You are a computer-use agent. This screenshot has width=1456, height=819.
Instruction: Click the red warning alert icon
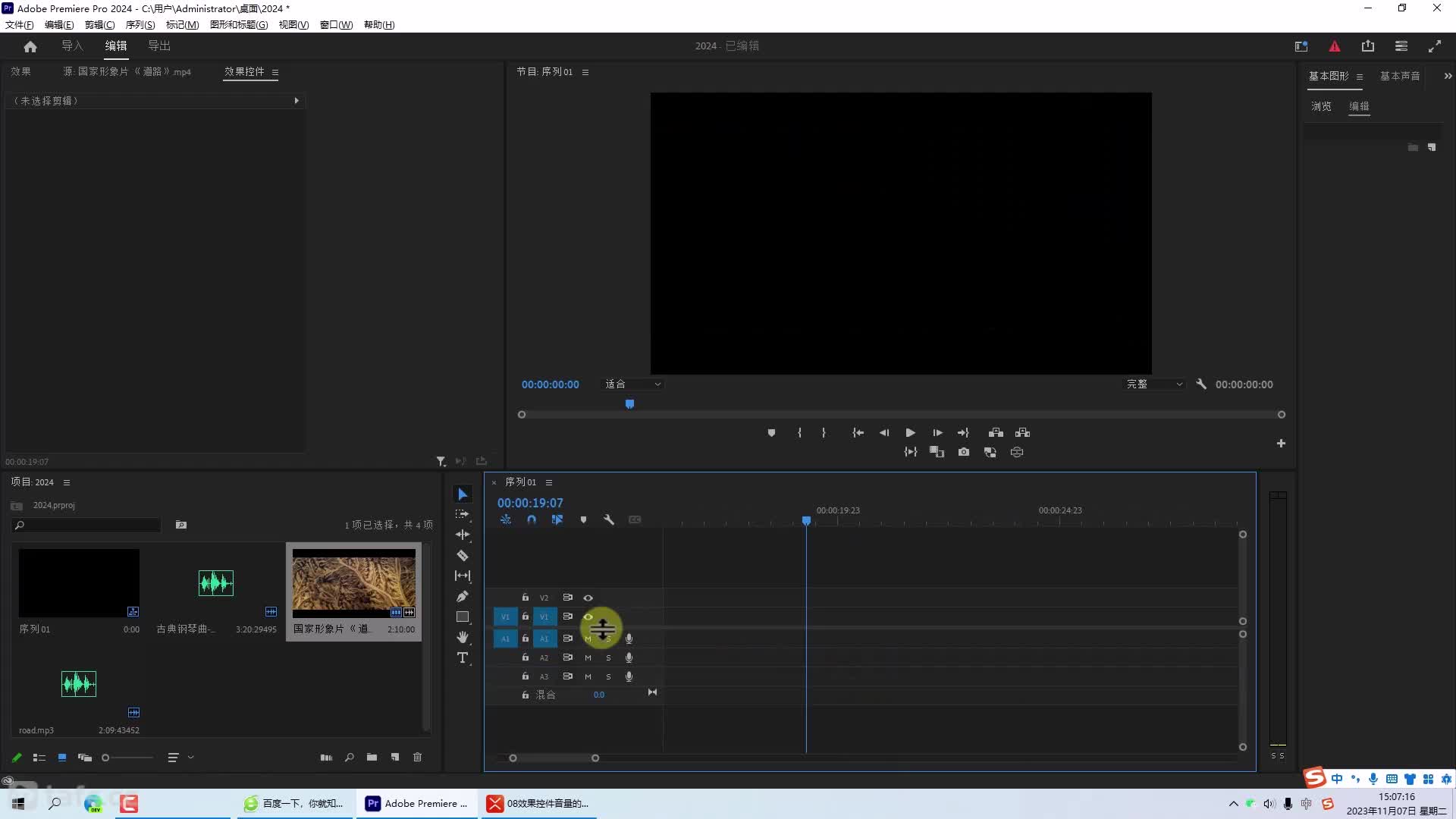[x=1335, y=46]
